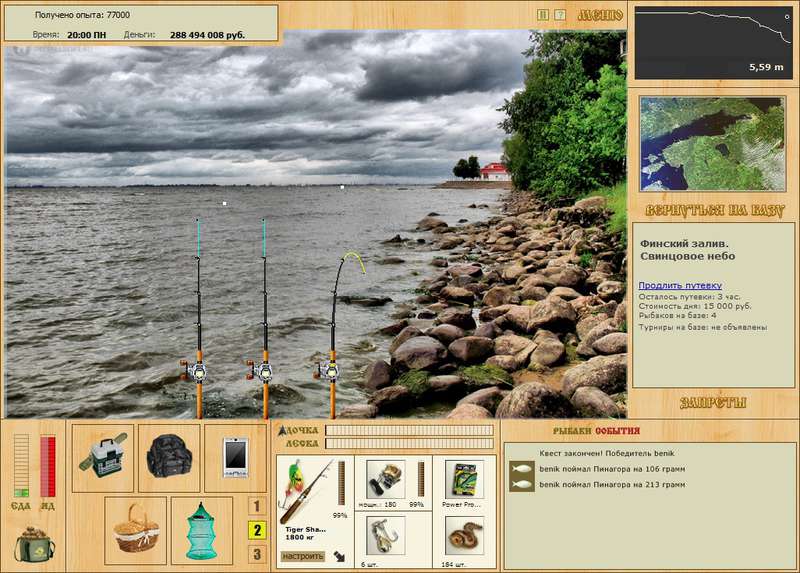Screen dimensions: 800x573
Task: Click the worm bait item slot
Action: tap(464, 536)
